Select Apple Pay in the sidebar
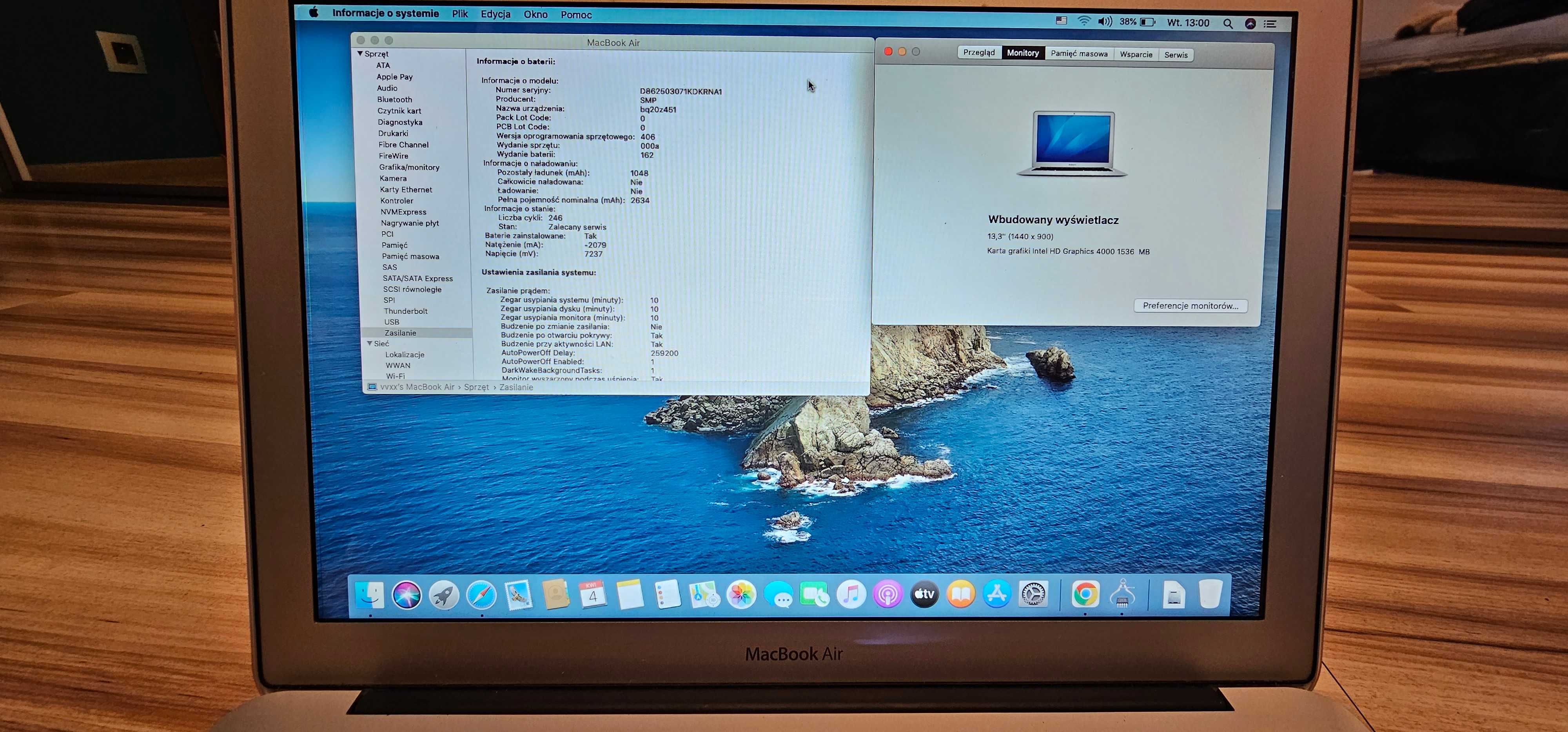 tap(394, 77)
